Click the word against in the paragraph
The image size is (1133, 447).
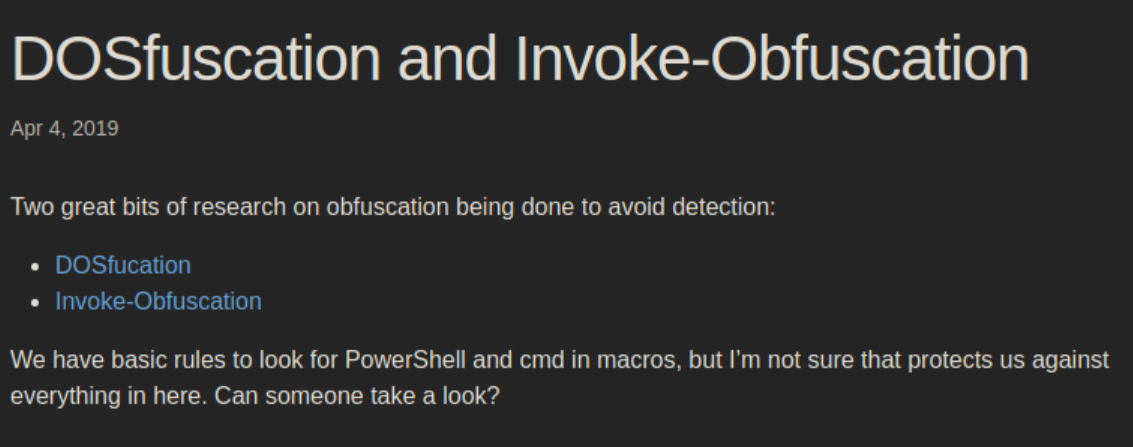click(x=1071, y=359)
